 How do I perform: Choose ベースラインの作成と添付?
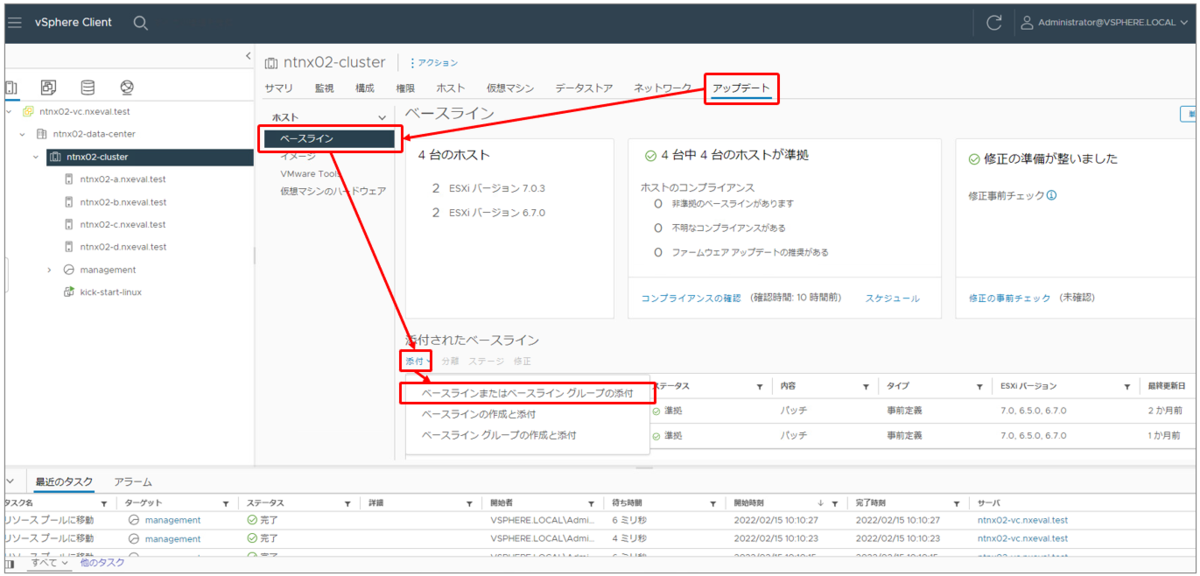479,414
